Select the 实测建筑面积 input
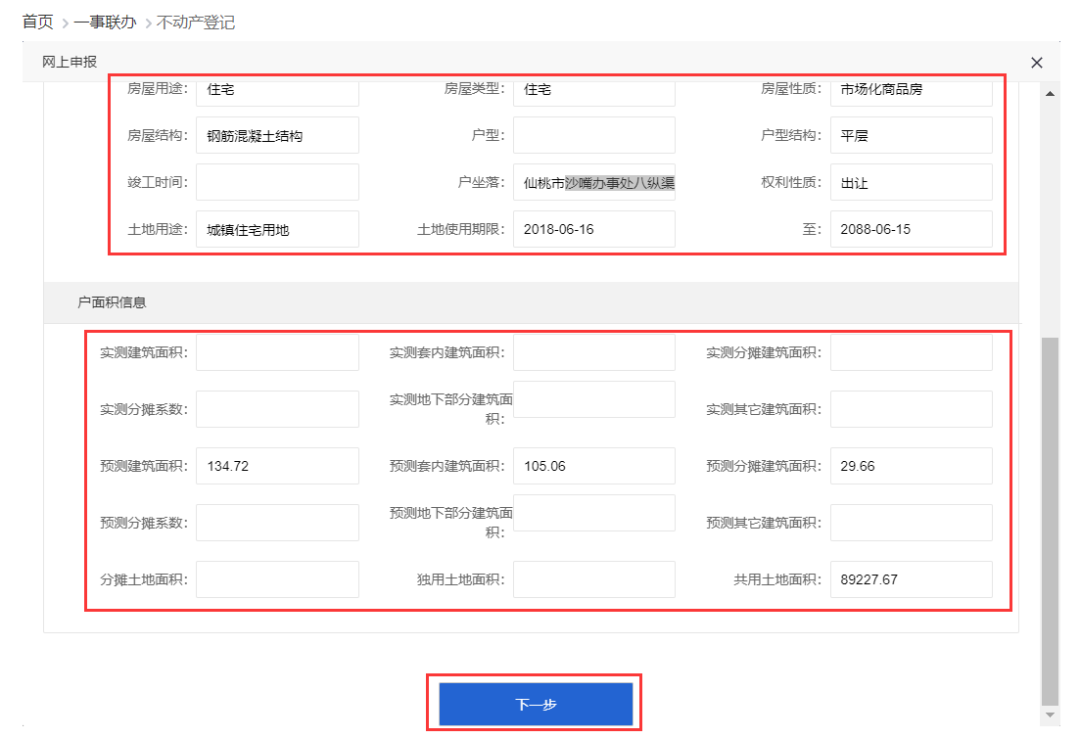 pyautogui.click(x=277, y=353)
